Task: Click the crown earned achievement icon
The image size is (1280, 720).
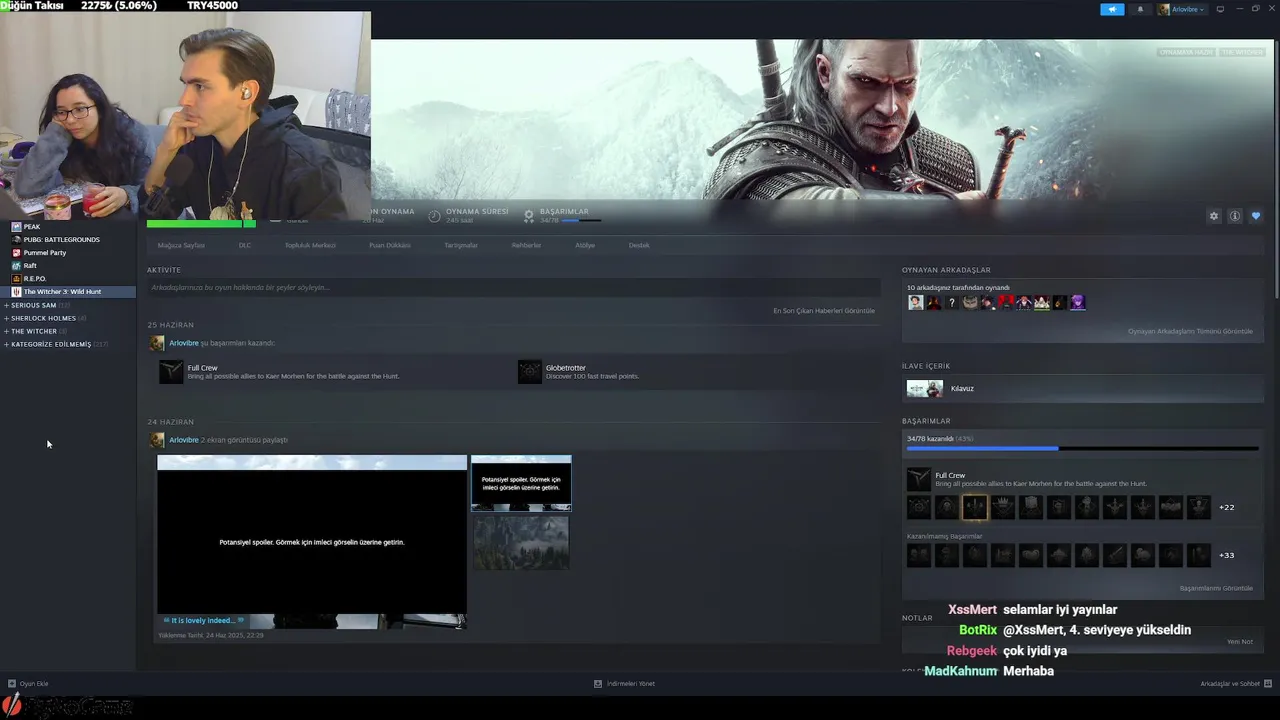Action: tap(1003, 507)
